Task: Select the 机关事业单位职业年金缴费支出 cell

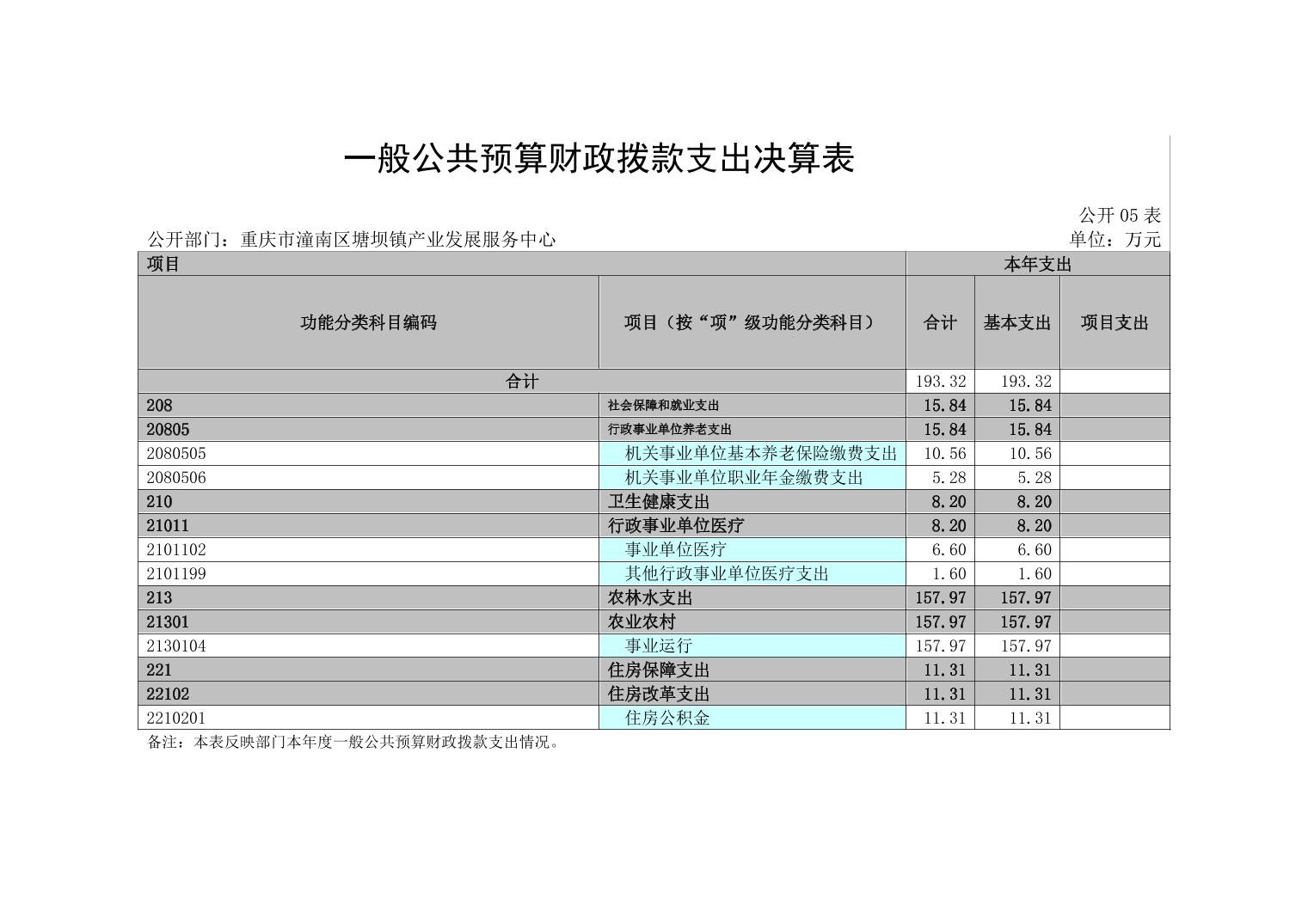Action: (743, 478)
